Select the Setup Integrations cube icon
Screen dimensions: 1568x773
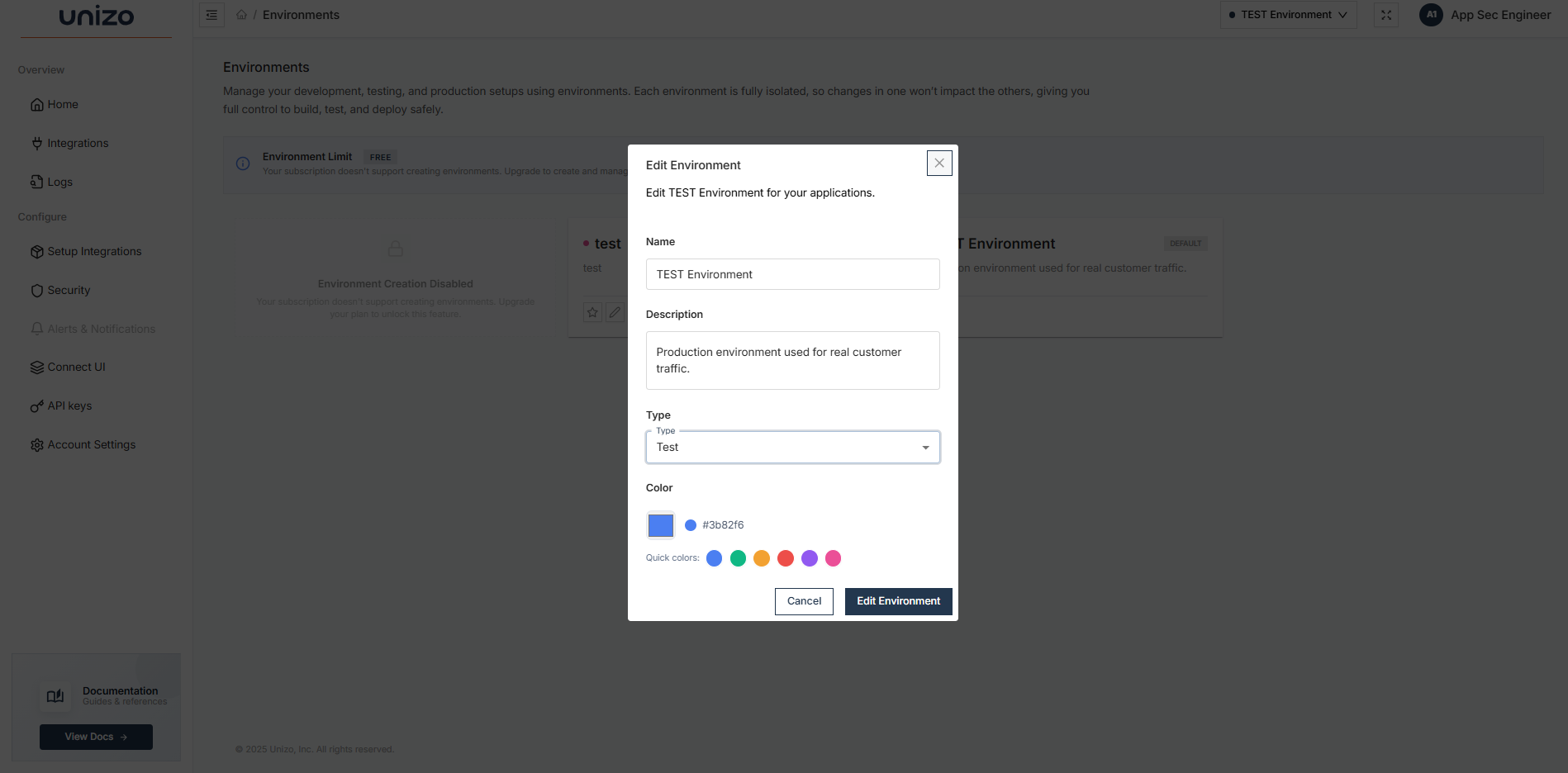pyautogui.click(x=37, y=251)
